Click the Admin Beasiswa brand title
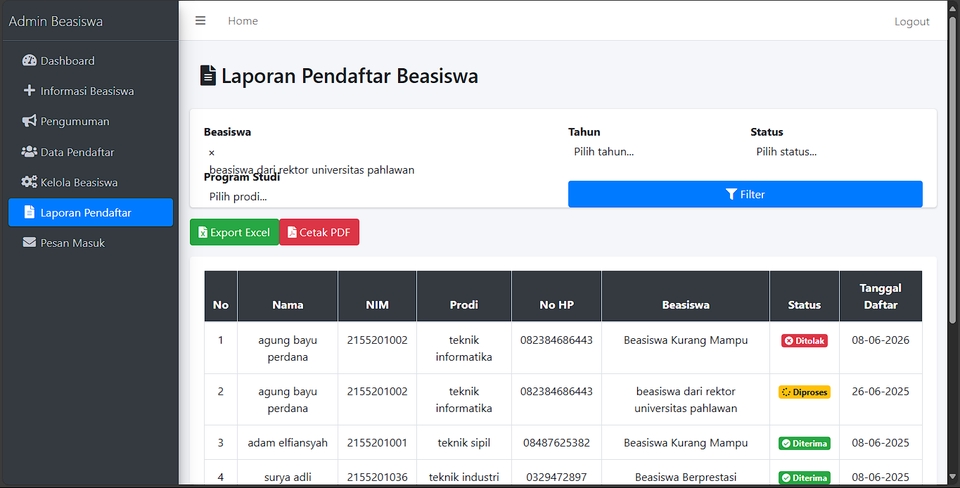This screenshot has width=960, height=488. click(56, 21)
